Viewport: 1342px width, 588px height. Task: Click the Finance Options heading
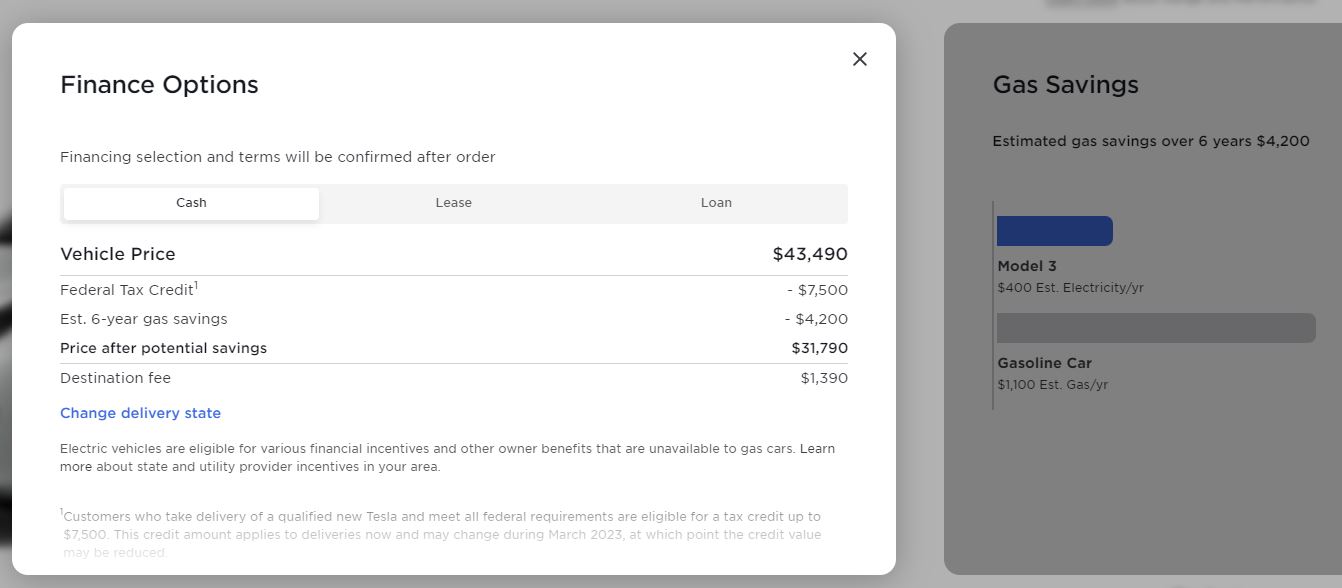pos(159,85)
